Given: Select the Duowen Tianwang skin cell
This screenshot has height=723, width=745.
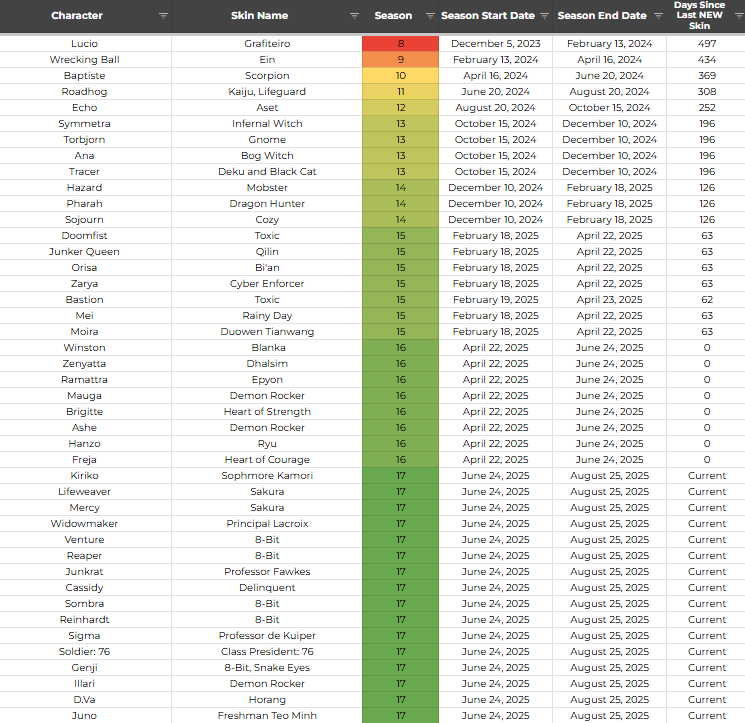Looking at the screenshot, I should (267, 332).
